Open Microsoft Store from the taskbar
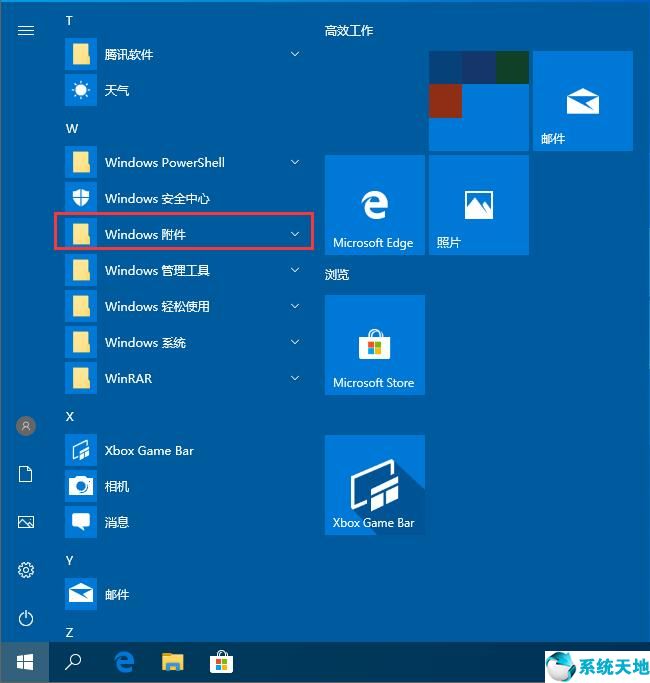This screenshot has height=683, width=650. tap(221, 662)
